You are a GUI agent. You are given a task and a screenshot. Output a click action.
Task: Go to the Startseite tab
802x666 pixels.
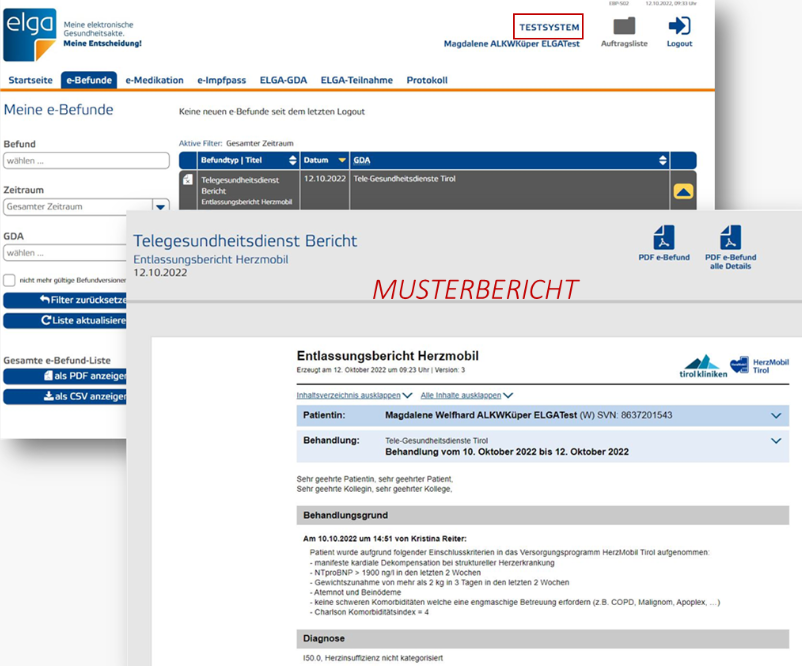tap(30, 80)
